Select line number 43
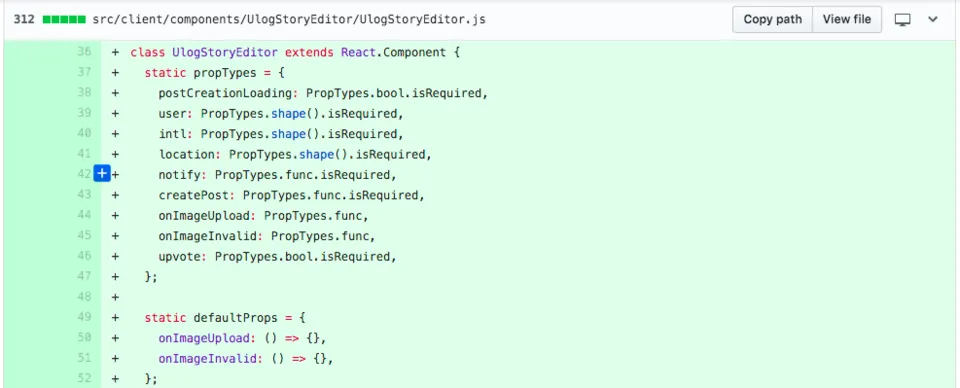This screenshot has width=960, height=388. click(84, 195)
